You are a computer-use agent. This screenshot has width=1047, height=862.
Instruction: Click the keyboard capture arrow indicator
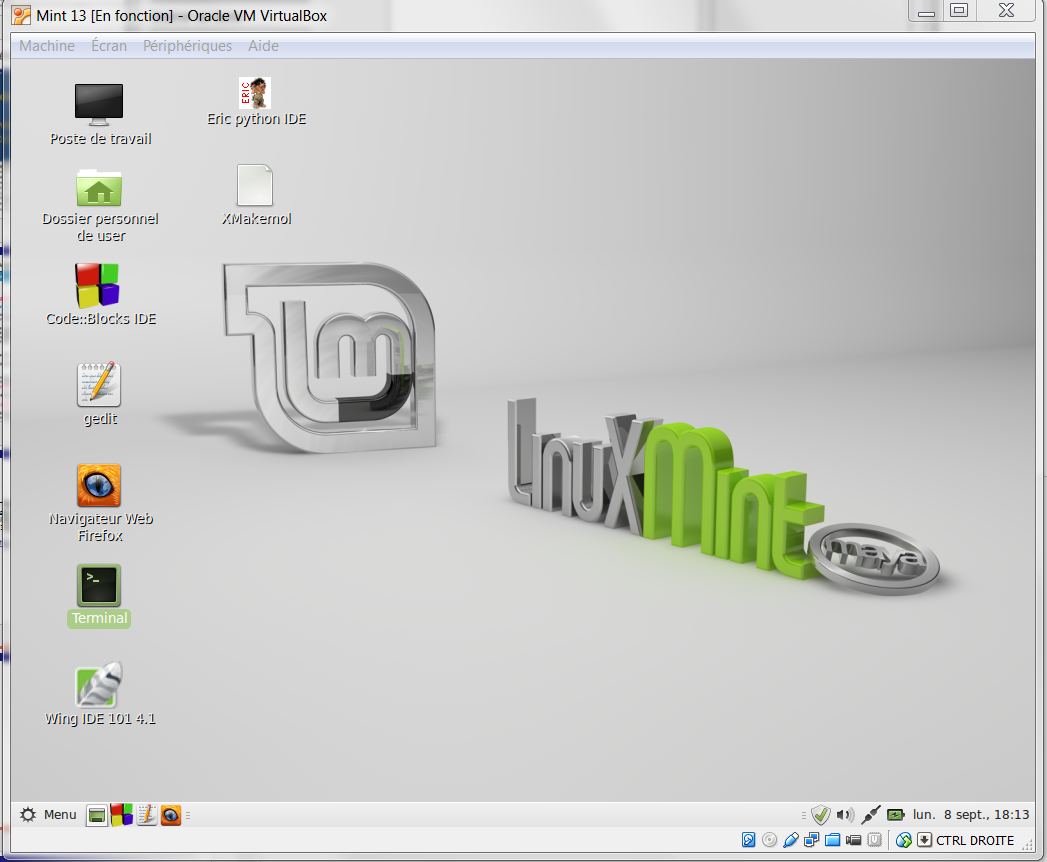[924, 840]
